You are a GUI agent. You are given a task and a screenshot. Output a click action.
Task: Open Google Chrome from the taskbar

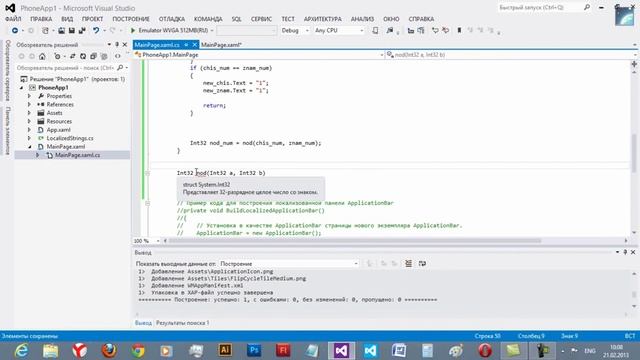(x=138, y=351)
